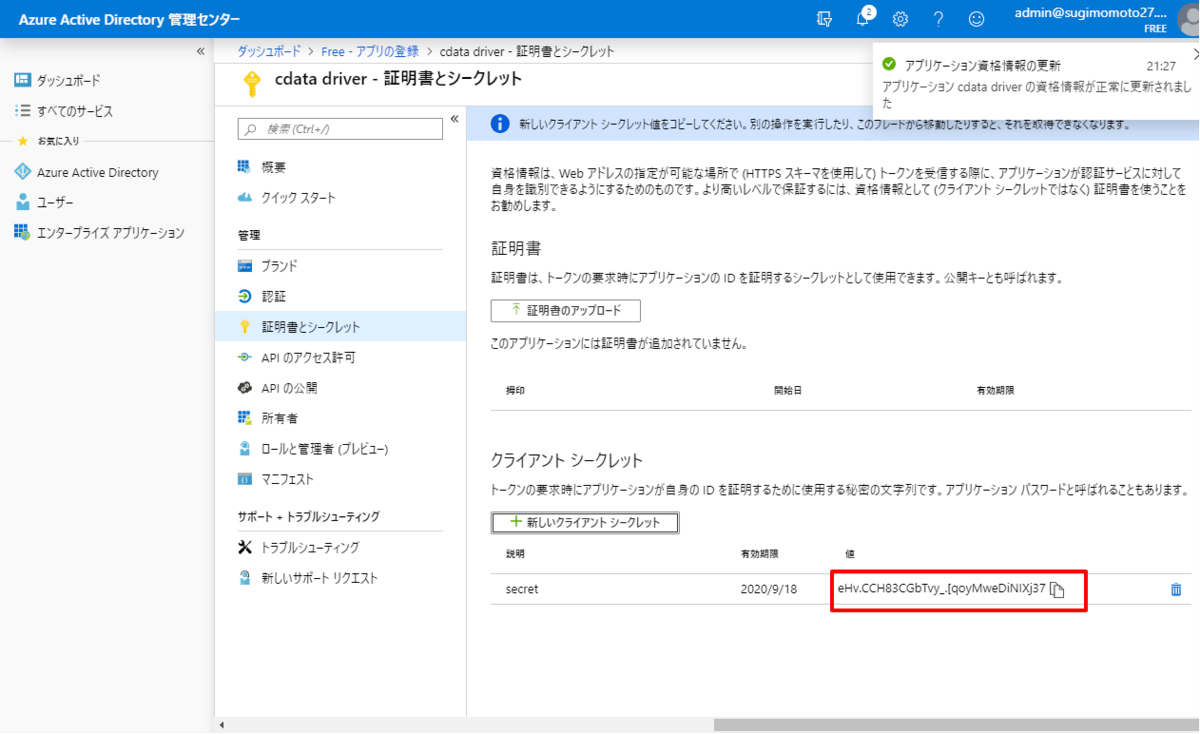Click the 拇印 column header in certificates table
The height and width of the screenshot is (734, 1200).
coord(515,391)
